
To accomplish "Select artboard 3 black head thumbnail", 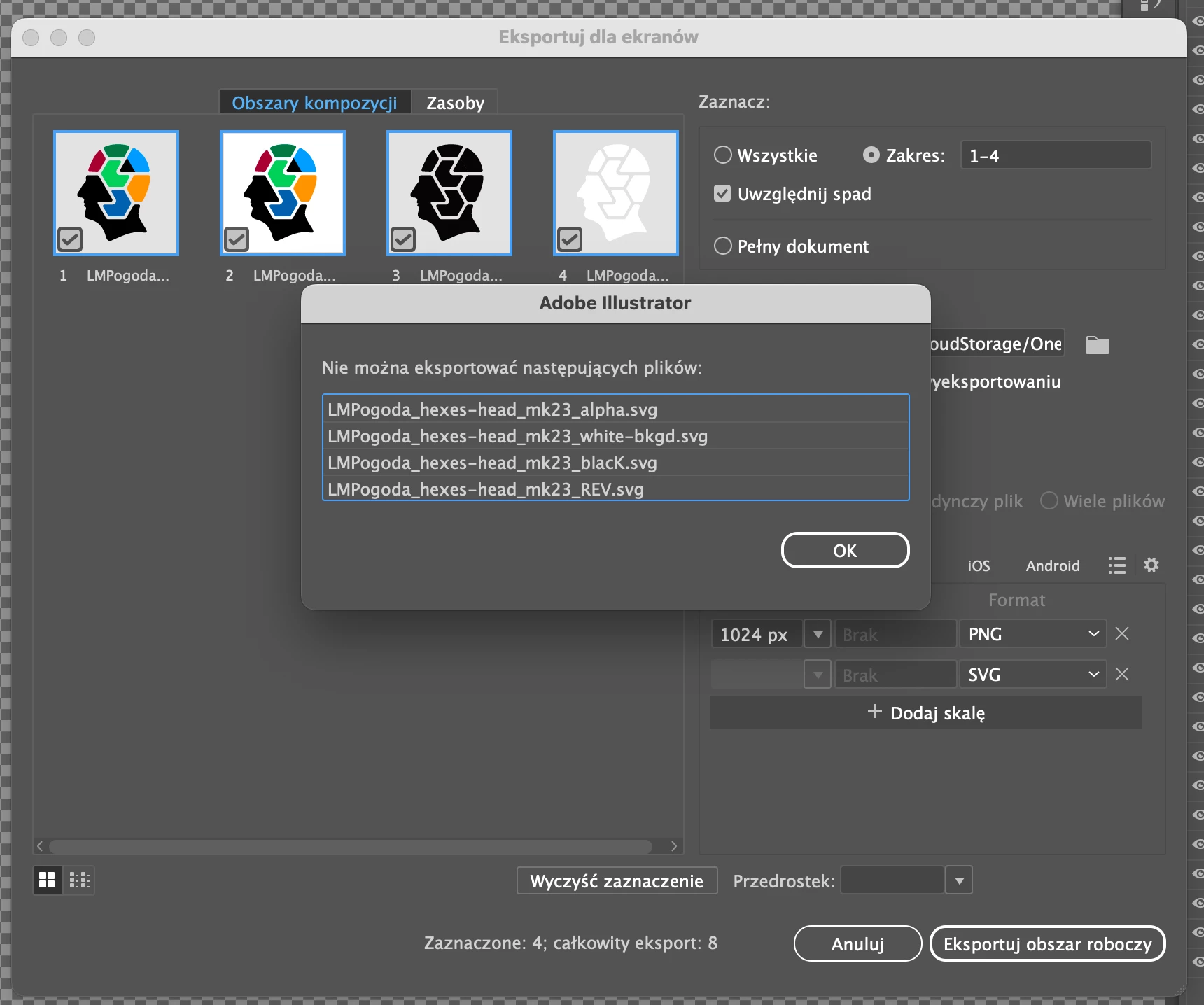I will (x=449, y=192).
